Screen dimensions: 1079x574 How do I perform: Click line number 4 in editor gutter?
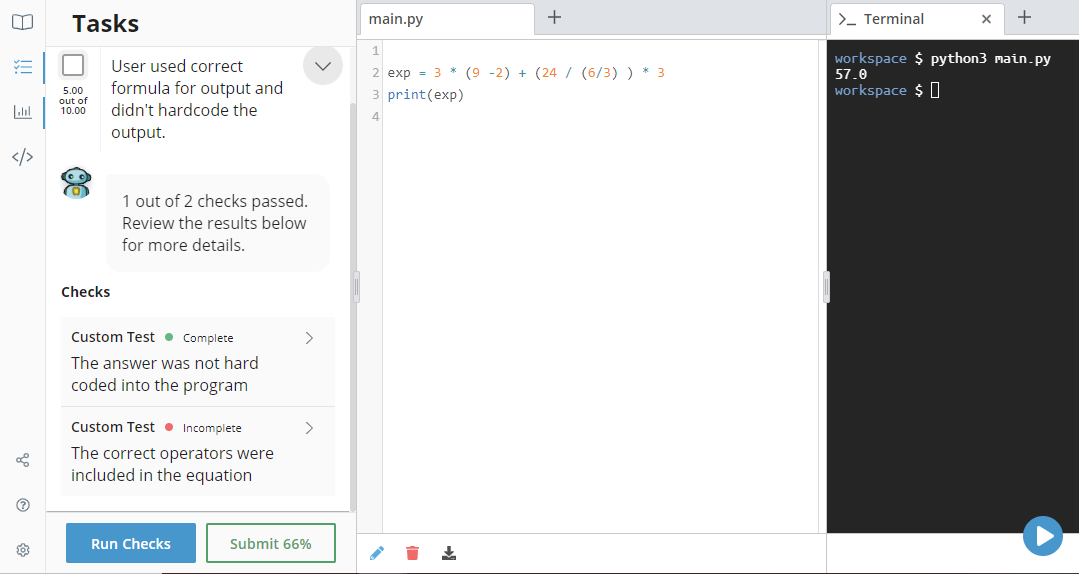click(x=375, y=117)
